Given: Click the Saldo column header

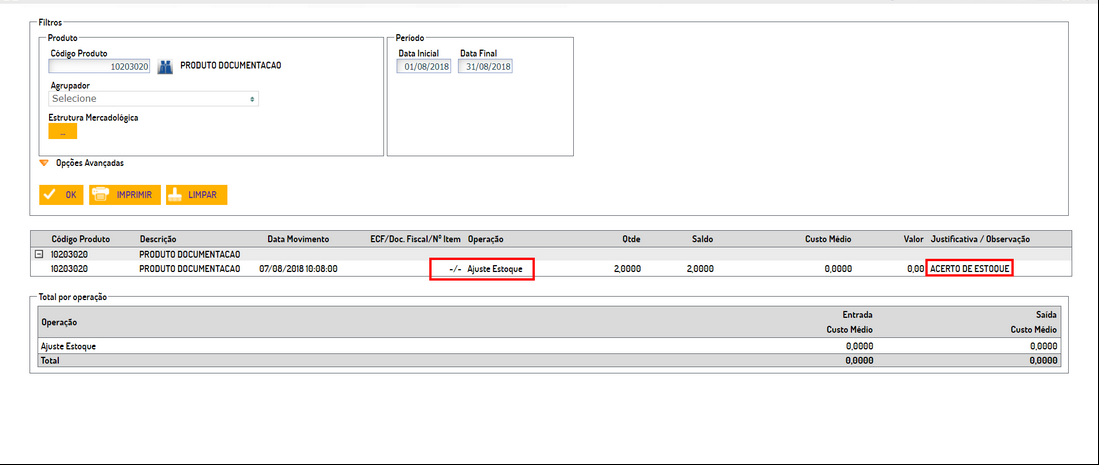Looking at the screenshot, I should coord(703,239).
